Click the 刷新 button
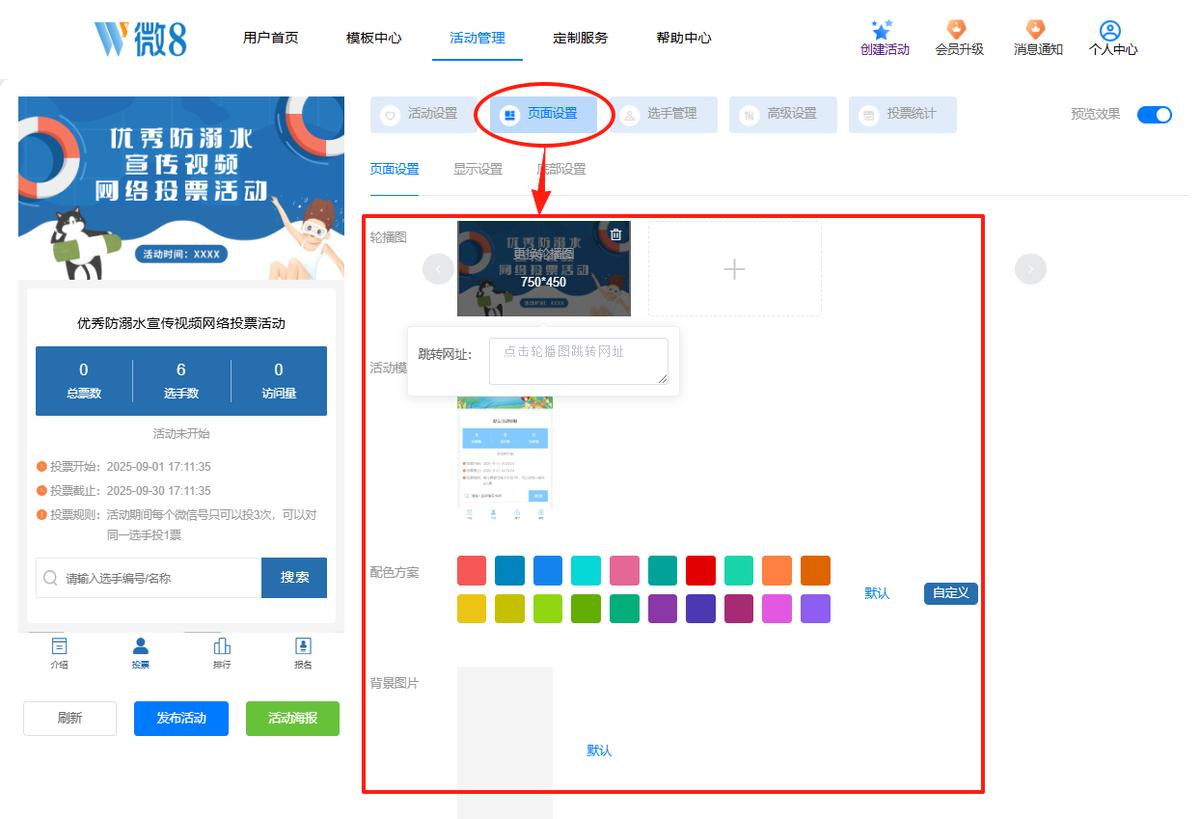Image resolution: width=1200 pixels, height=819 pixels. click(70, 718)
